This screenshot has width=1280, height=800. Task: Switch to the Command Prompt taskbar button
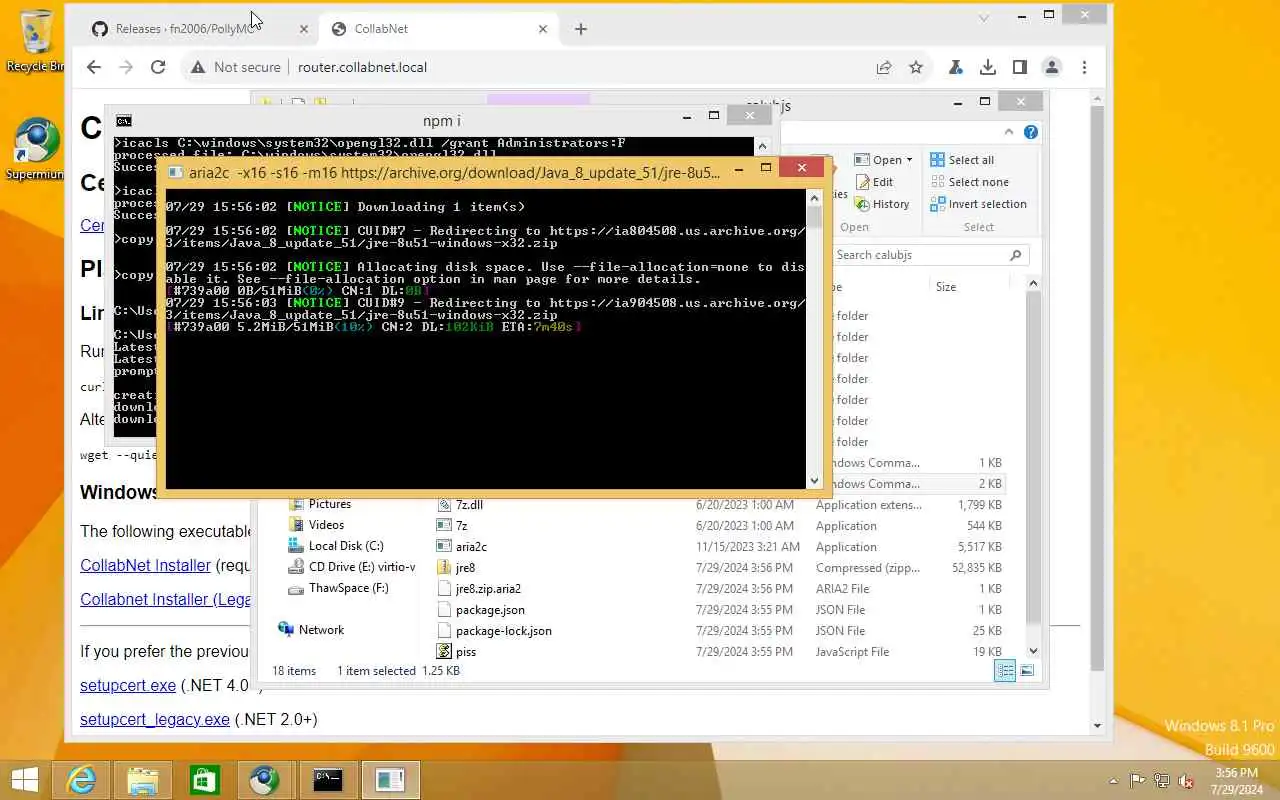(328, 779)
